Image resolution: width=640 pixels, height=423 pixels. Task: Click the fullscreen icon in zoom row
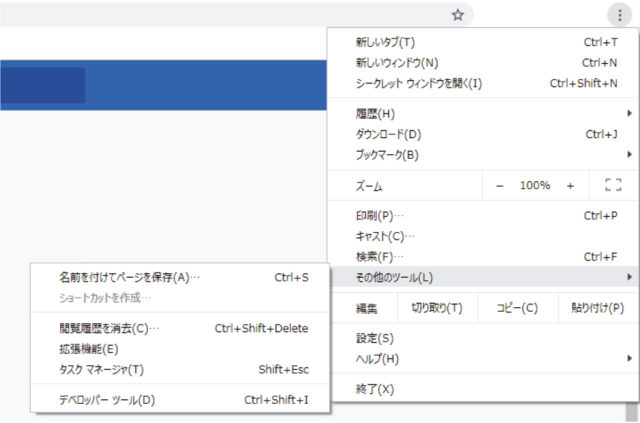pyautogui.click(x=613, y=185)
